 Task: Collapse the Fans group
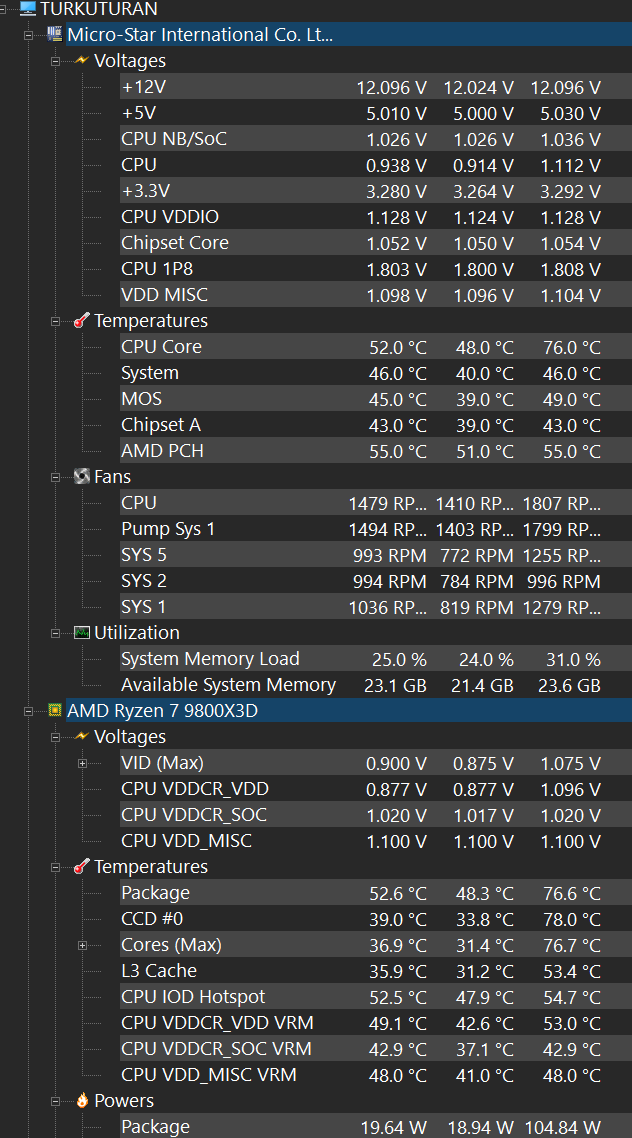click(x=55, y=477)
